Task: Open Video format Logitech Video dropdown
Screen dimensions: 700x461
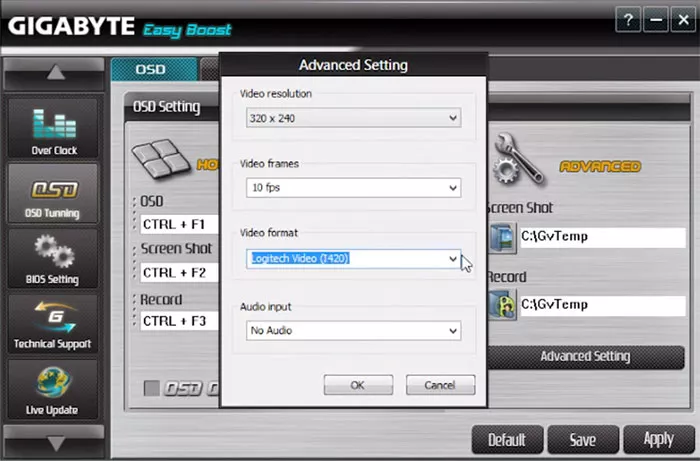Action: [x=353, y=258]
